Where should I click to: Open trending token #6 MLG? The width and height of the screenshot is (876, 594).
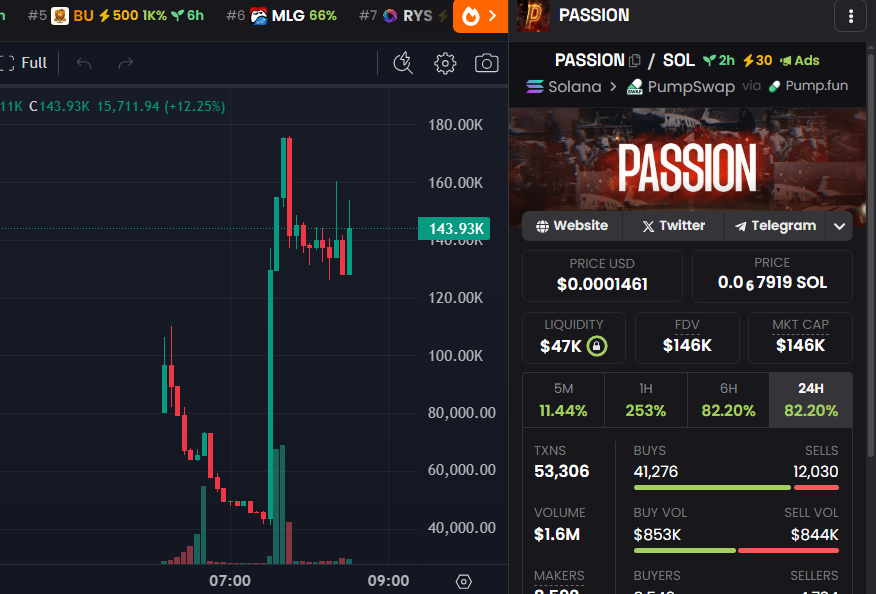pyautogui.click(x=282, y=16)
